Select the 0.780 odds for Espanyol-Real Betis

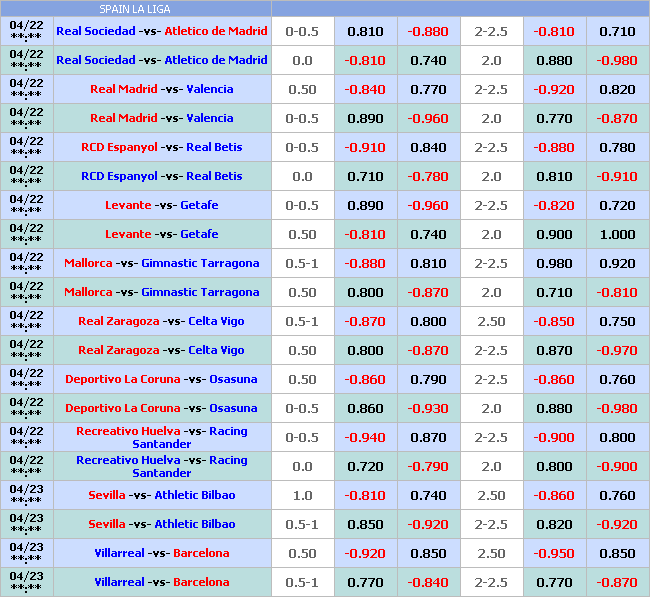(x=617, y=147)
